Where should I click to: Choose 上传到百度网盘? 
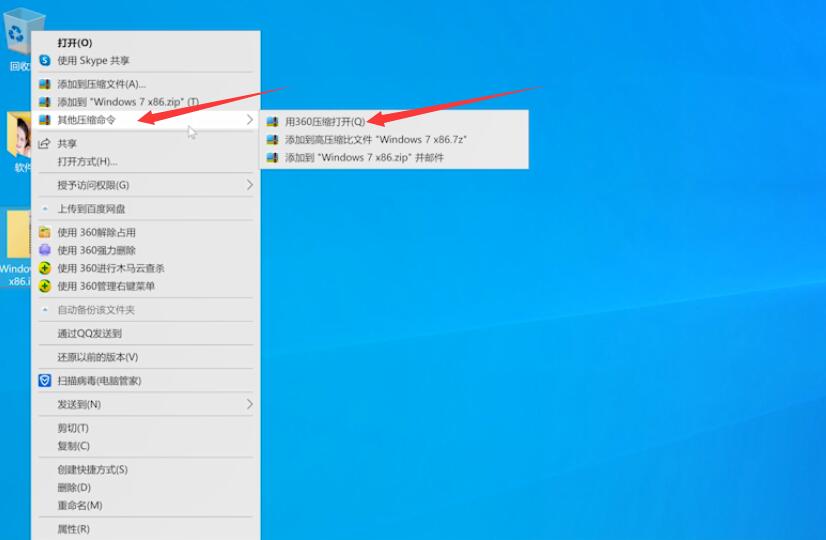pyautogui.click(x=145, y=209)
